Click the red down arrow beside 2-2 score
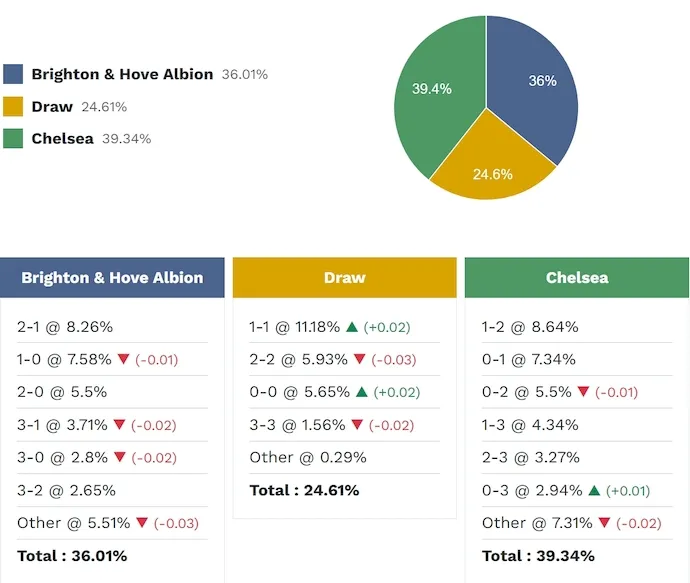The width and height of the screenshot is (690, 583). tap(357, 360)
